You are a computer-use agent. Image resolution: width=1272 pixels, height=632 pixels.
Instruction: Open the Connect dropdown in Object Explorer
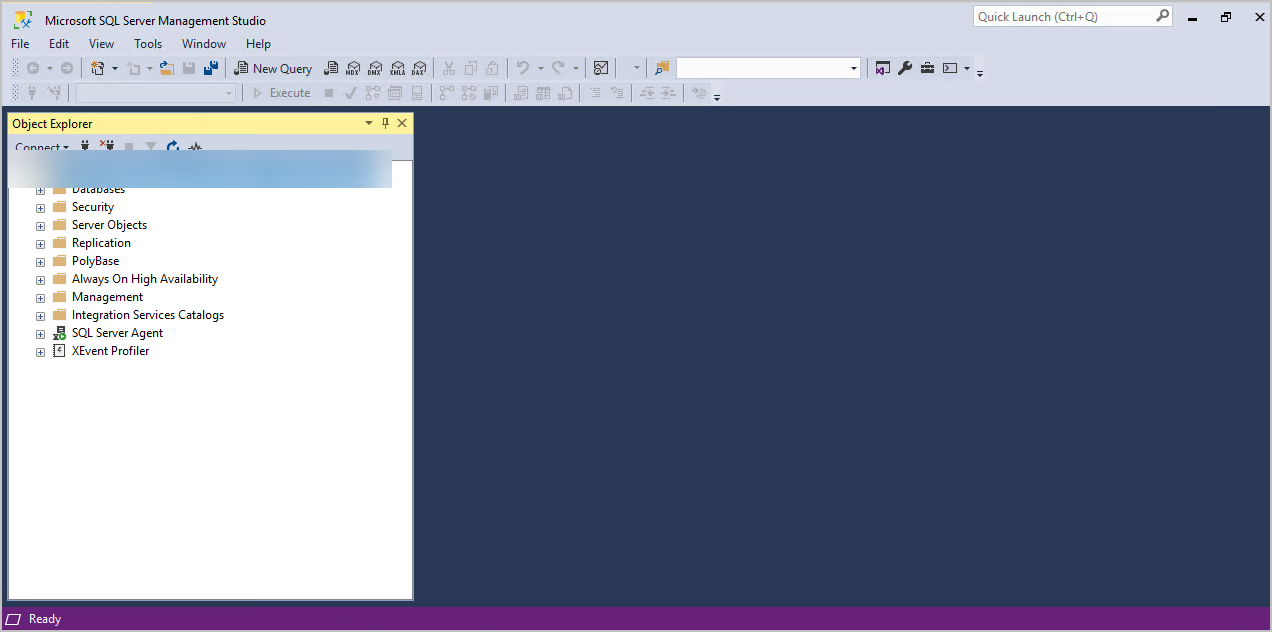(x=42, y=147)
